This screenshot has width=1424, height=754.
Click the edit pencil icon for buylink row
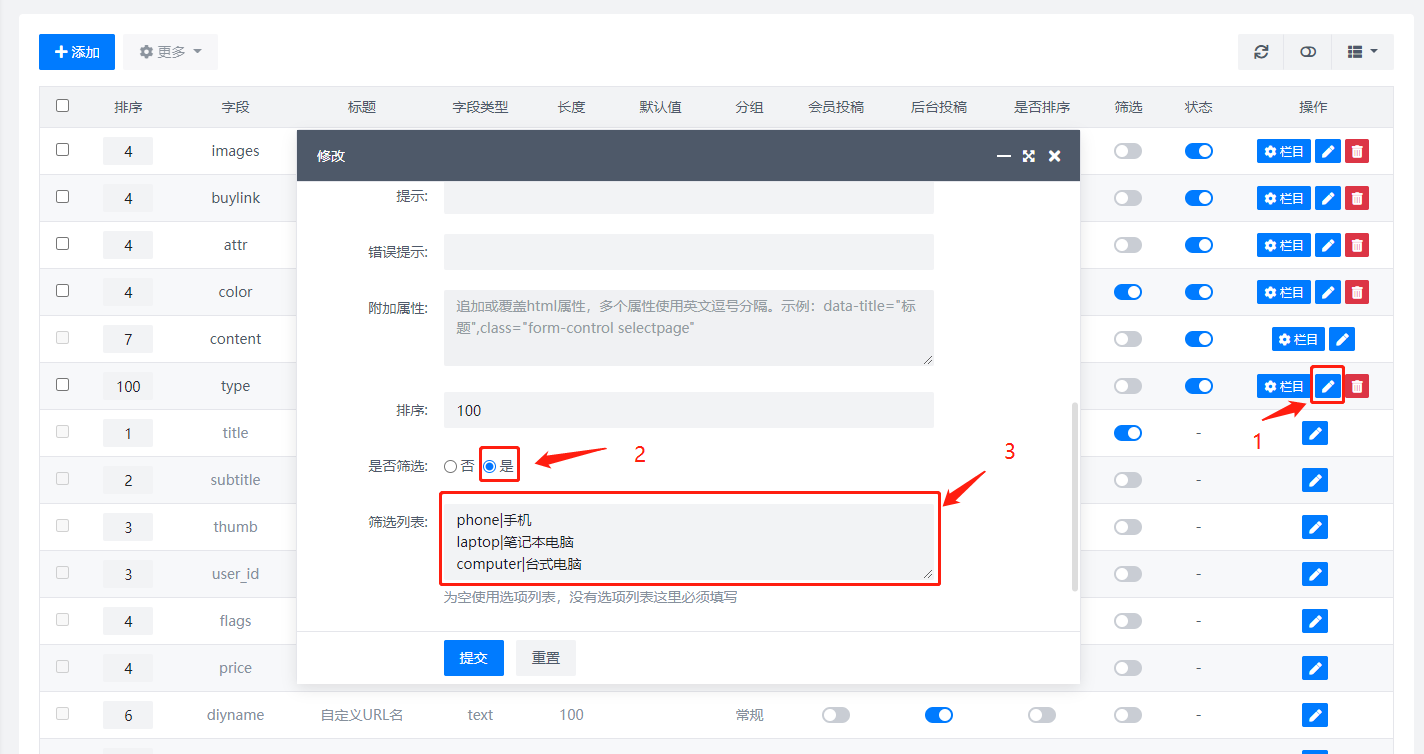click(1327, 198)
